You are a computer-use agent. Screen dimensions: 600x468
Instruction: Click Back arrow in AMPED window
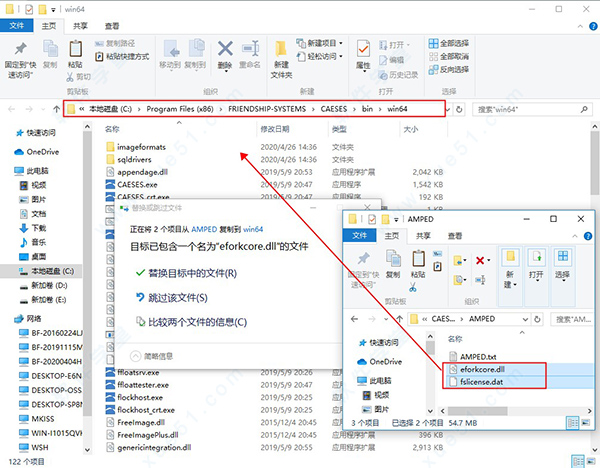pyautogui.click(x=354, y=319)
